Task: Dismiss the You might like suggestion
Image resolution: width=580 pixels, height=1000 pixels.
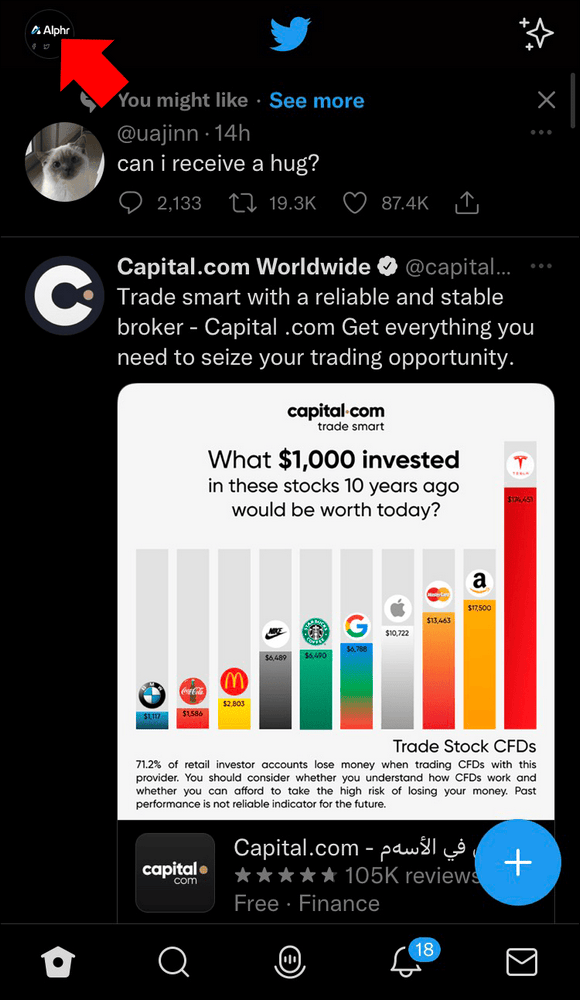Action: click(545, 100)
